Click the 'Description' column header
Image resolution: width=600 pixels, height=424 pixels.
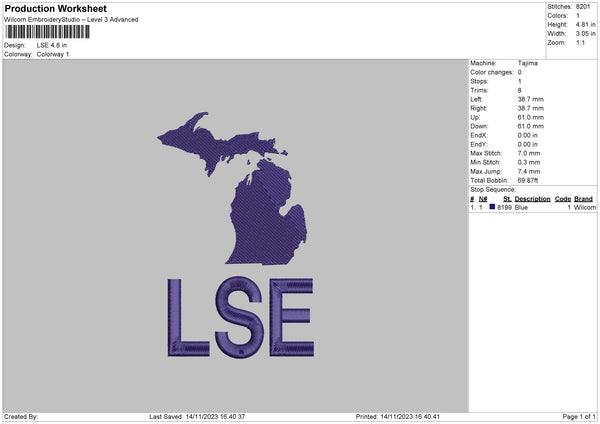pyautogui.click(x=532, y=199)
